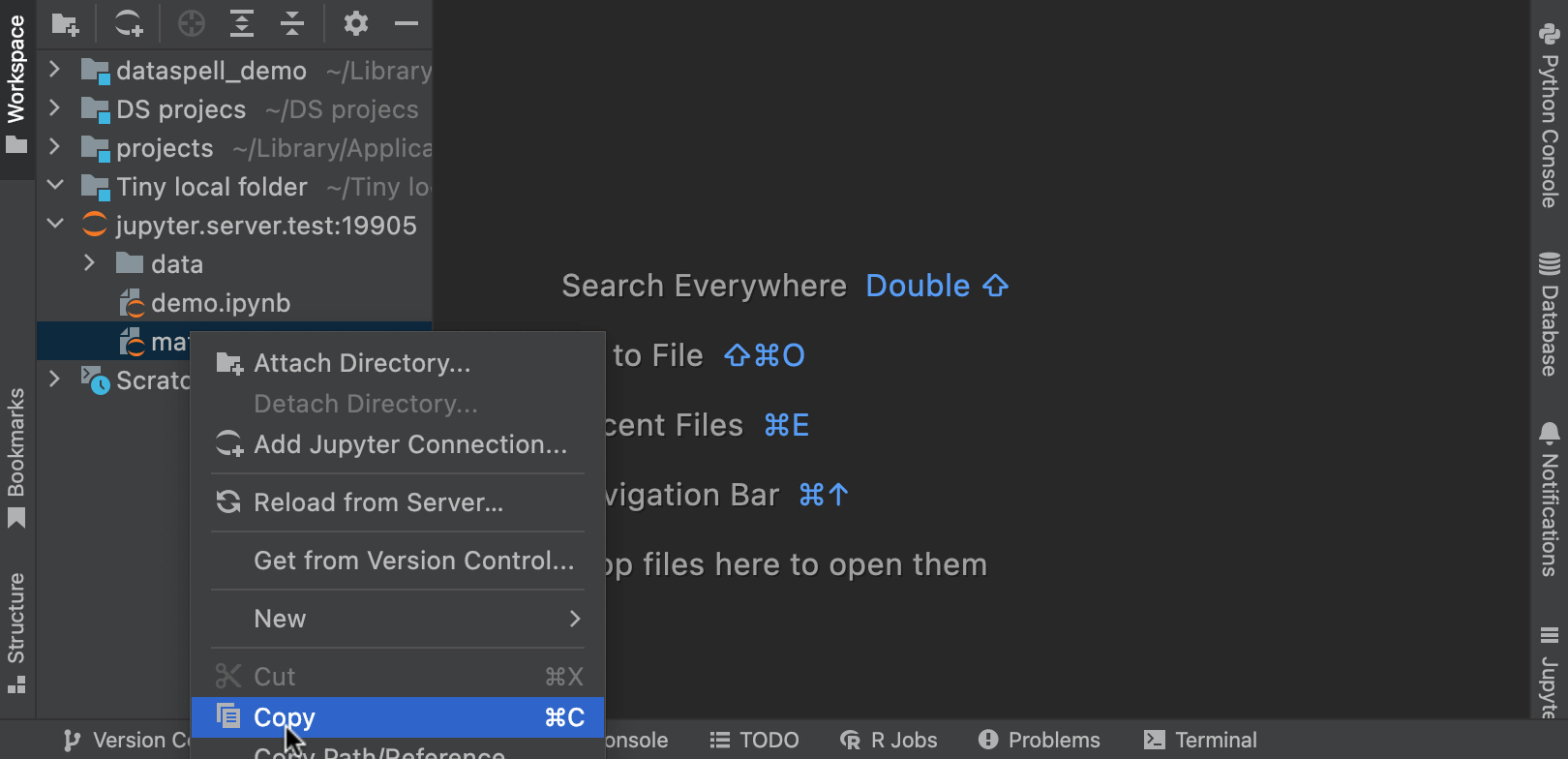Open the New submenu

397,619
